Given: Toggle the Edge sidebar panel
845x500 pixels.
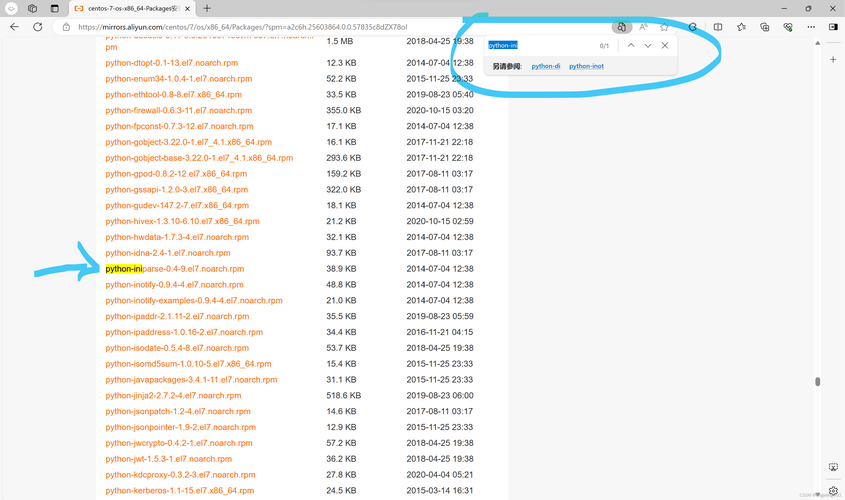Looking at the screenshot, I should (834, 27).
